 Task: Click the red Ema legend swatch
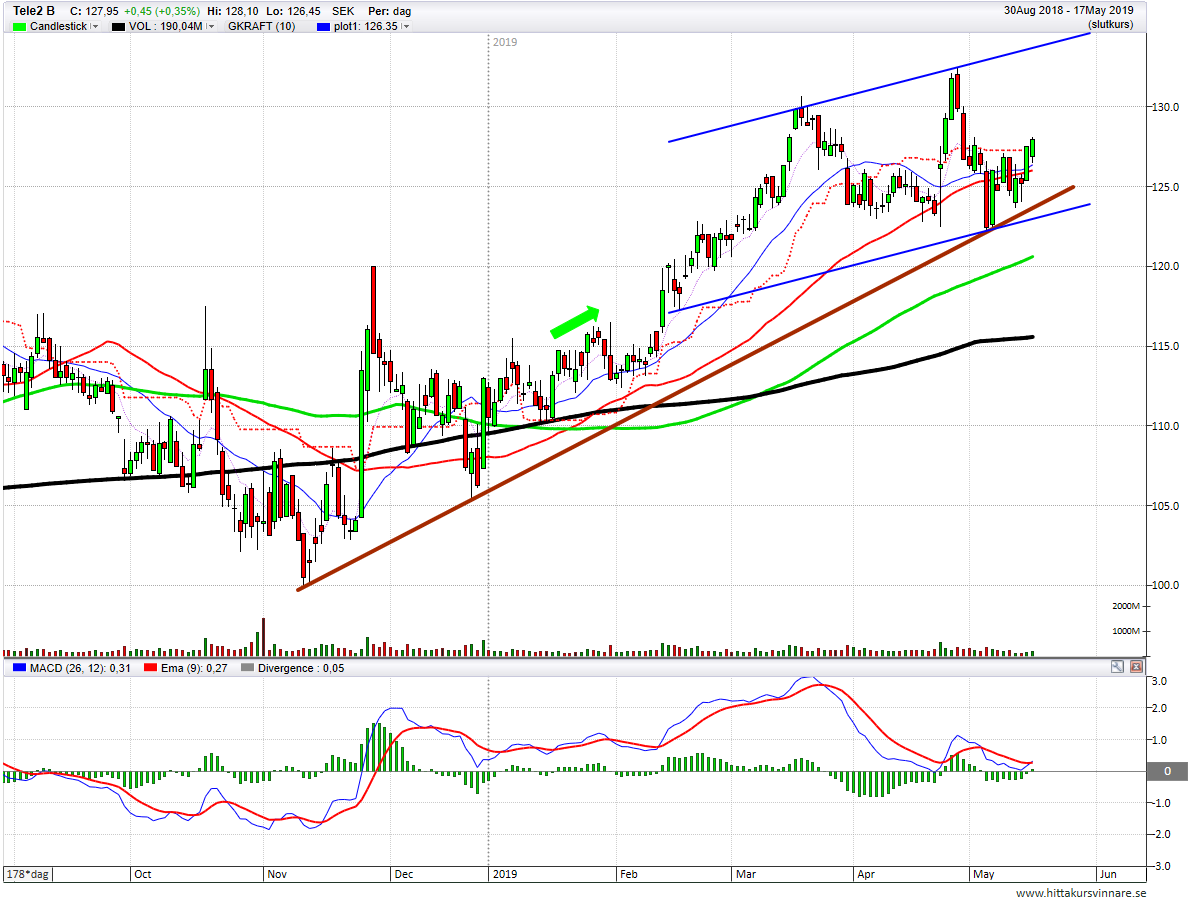coord(150,668)
